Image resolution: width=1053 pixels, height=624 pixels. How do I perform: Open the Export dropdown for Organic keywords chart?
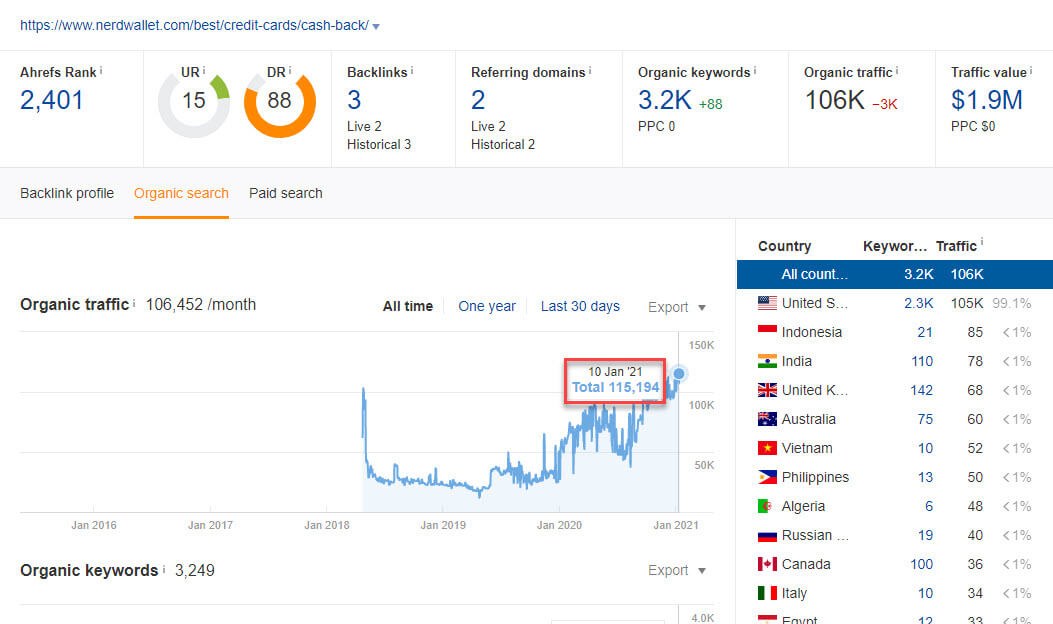coord(676,570)
